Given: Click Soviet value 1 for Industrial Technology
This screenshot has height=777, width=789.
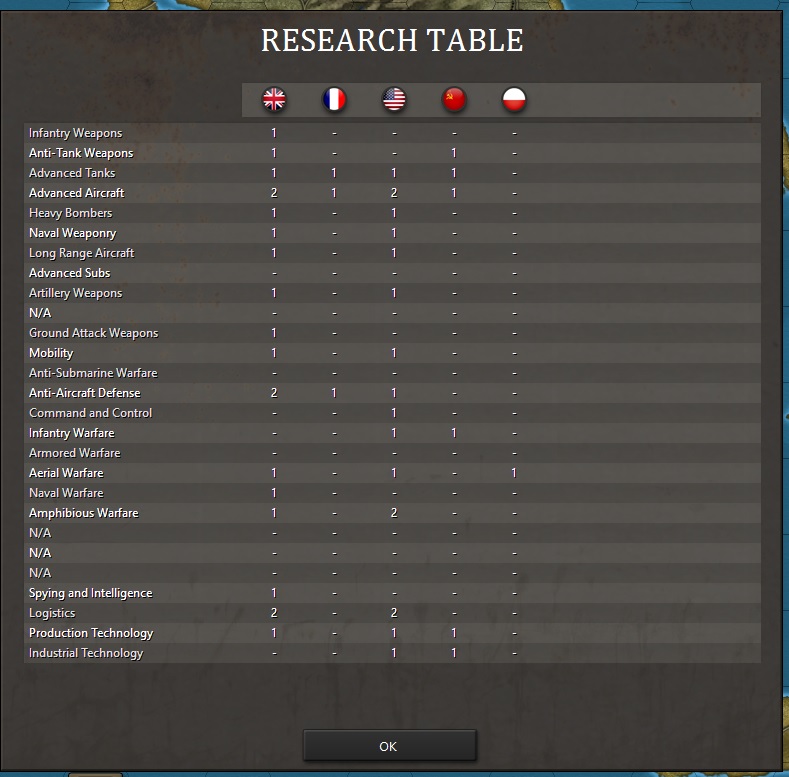Looking at the screenshot, I should pos(454,653).
